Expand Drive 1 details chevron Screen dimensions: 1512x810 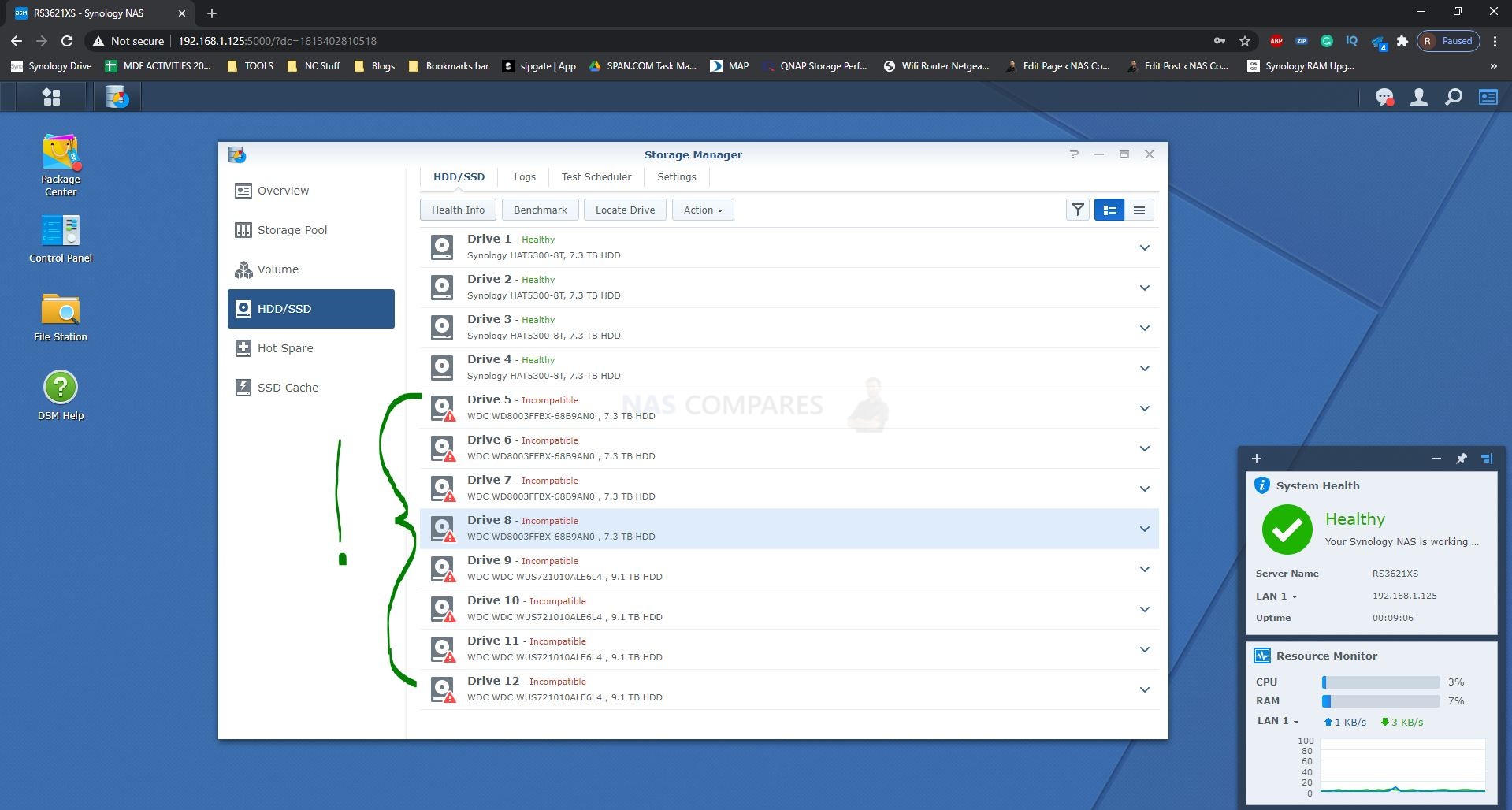(x=1145, y=247)
